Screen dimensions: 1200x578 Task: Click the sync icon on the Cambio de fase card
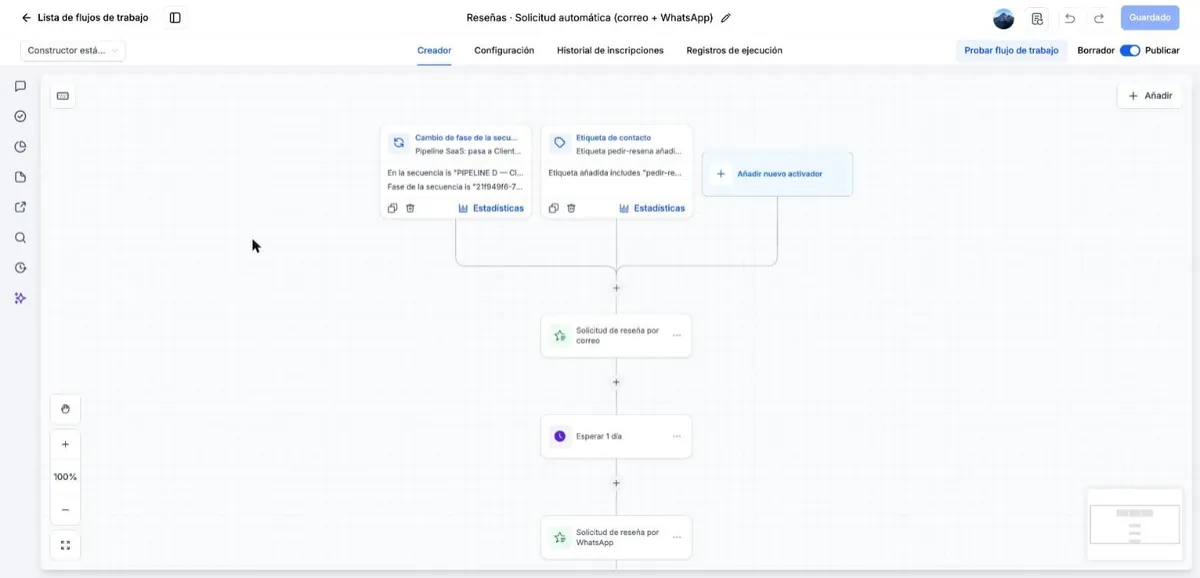point(398,143)
